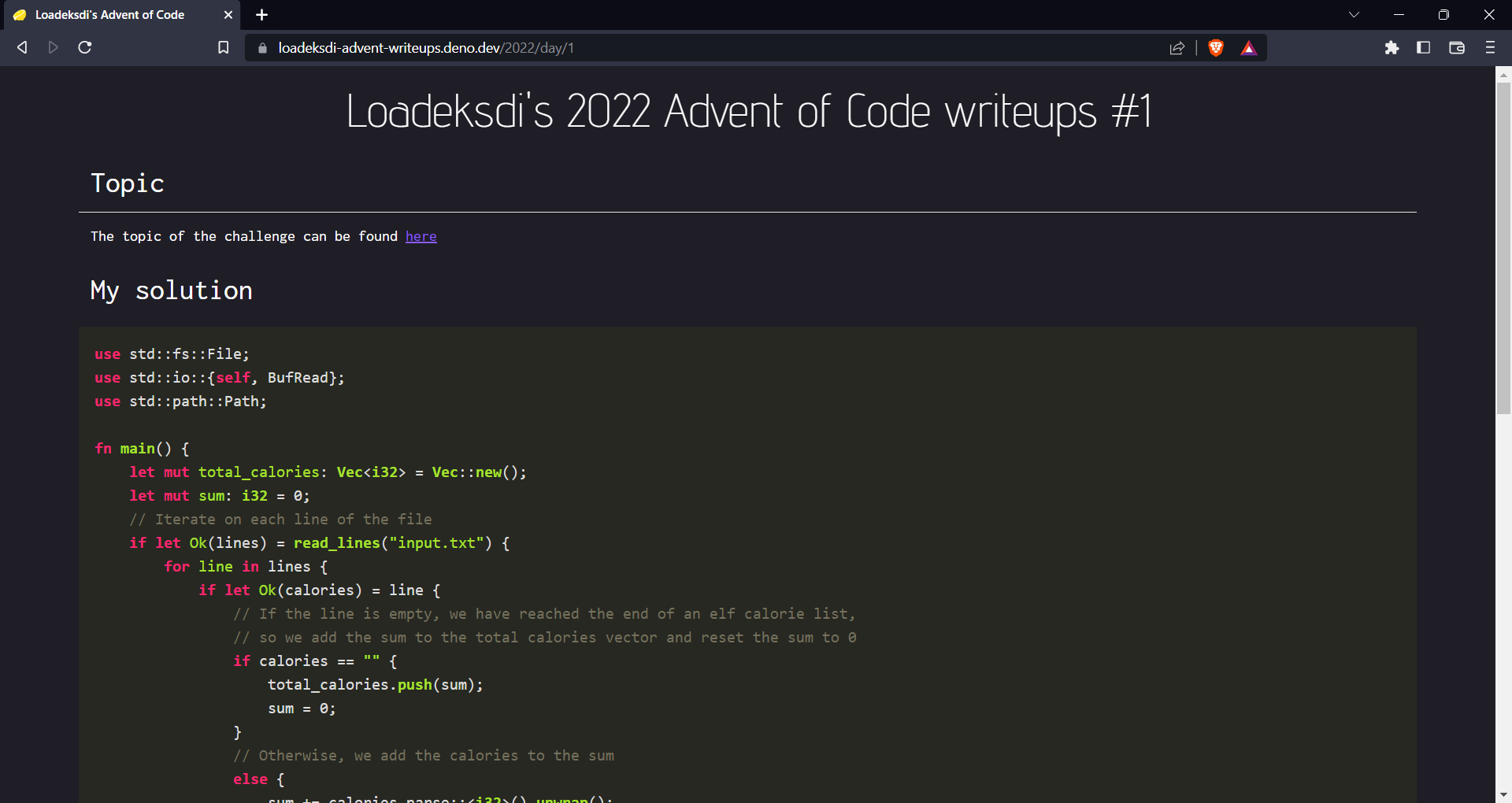Click the 'My solution' heading

click(172, 290)
